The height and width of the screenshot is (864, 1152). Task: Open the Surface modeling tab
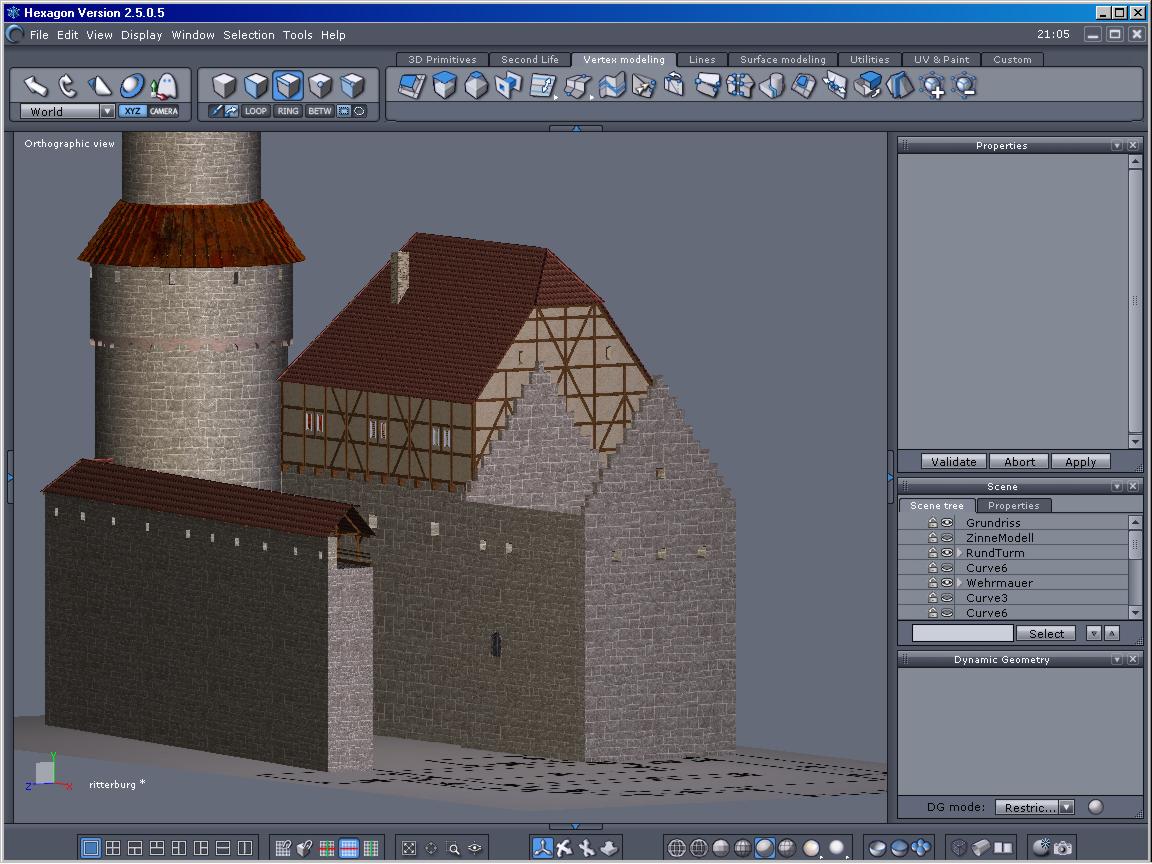(x=782, y=60)
